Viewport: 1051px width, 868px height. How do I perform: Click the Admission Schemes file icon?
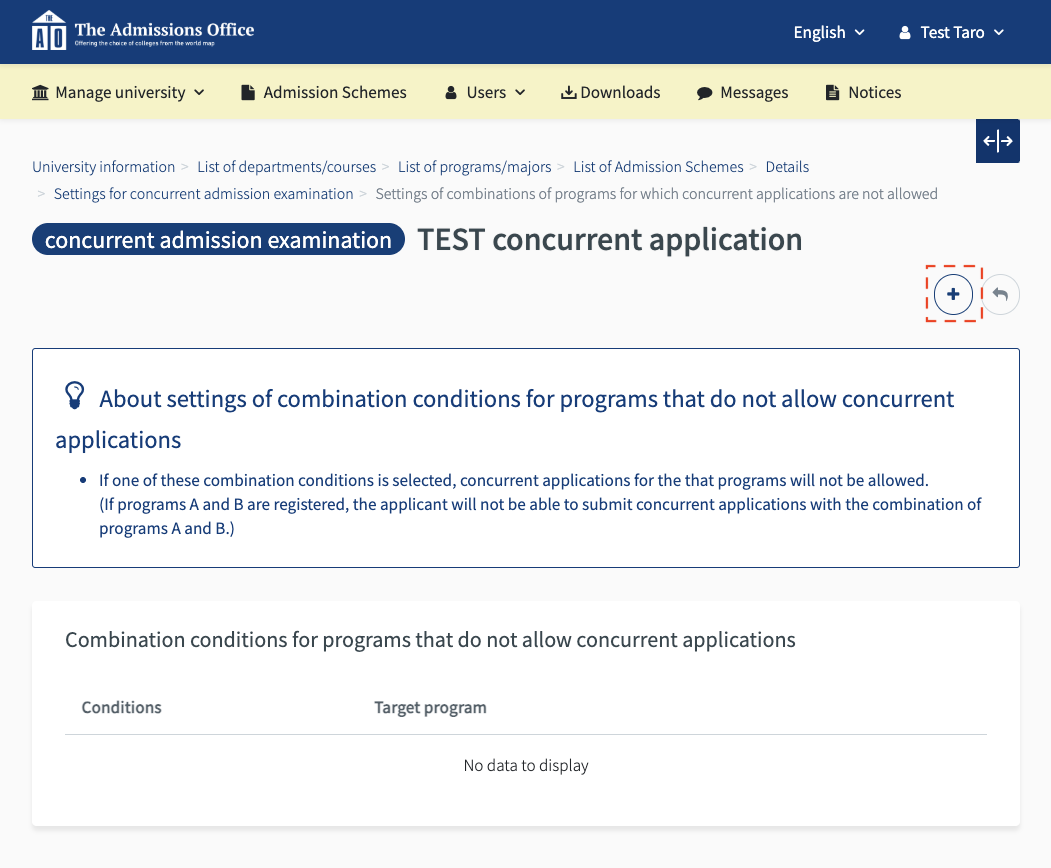(248, 92)
